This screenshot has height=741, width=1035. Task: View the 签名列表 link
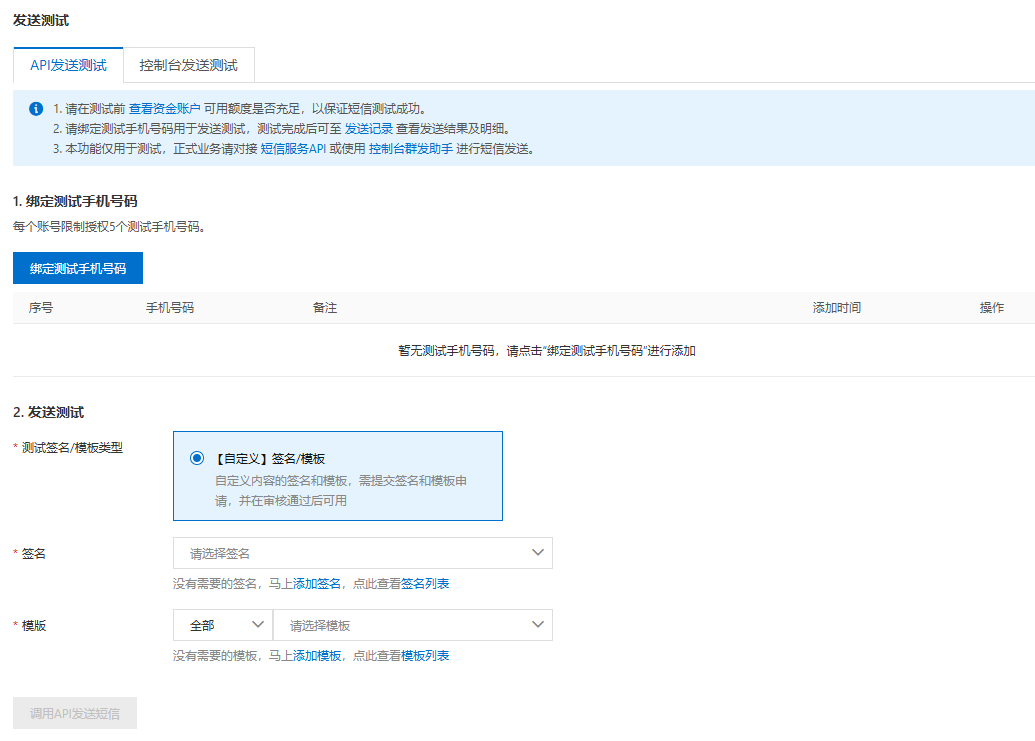(425, 583)
